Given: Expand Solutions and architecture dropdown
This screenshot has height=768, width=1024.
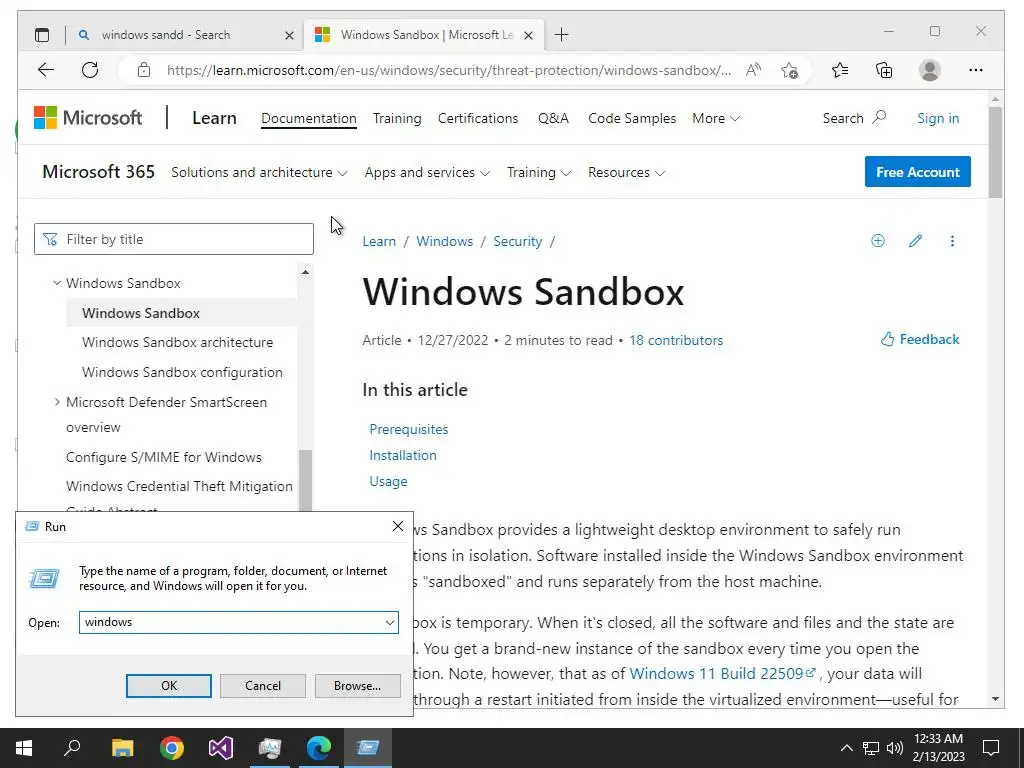Looking at the screenshot, I should click(259, 172).
